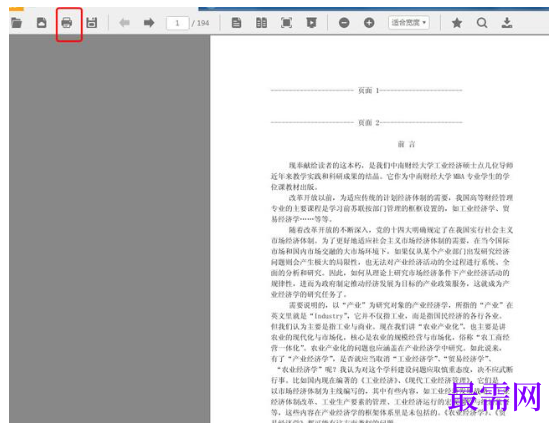This screenshot has width=560, height=428.
Task: Download the file using the download icon
Action: (507, 23)
